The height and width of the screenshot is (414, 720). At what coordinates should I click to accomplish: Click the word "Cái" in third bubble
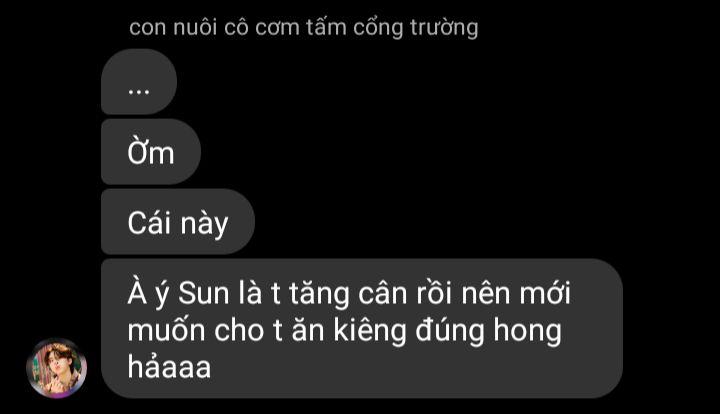[149, 223]
